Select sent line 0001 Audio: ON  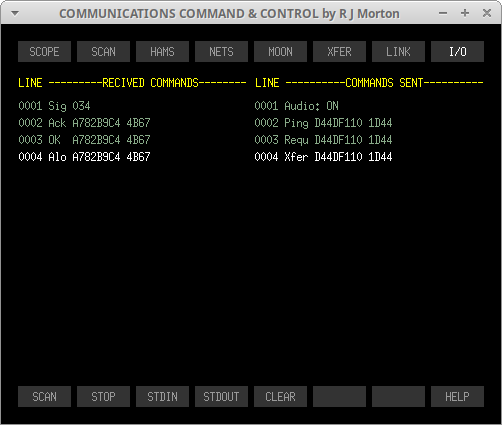pos(297,106)
